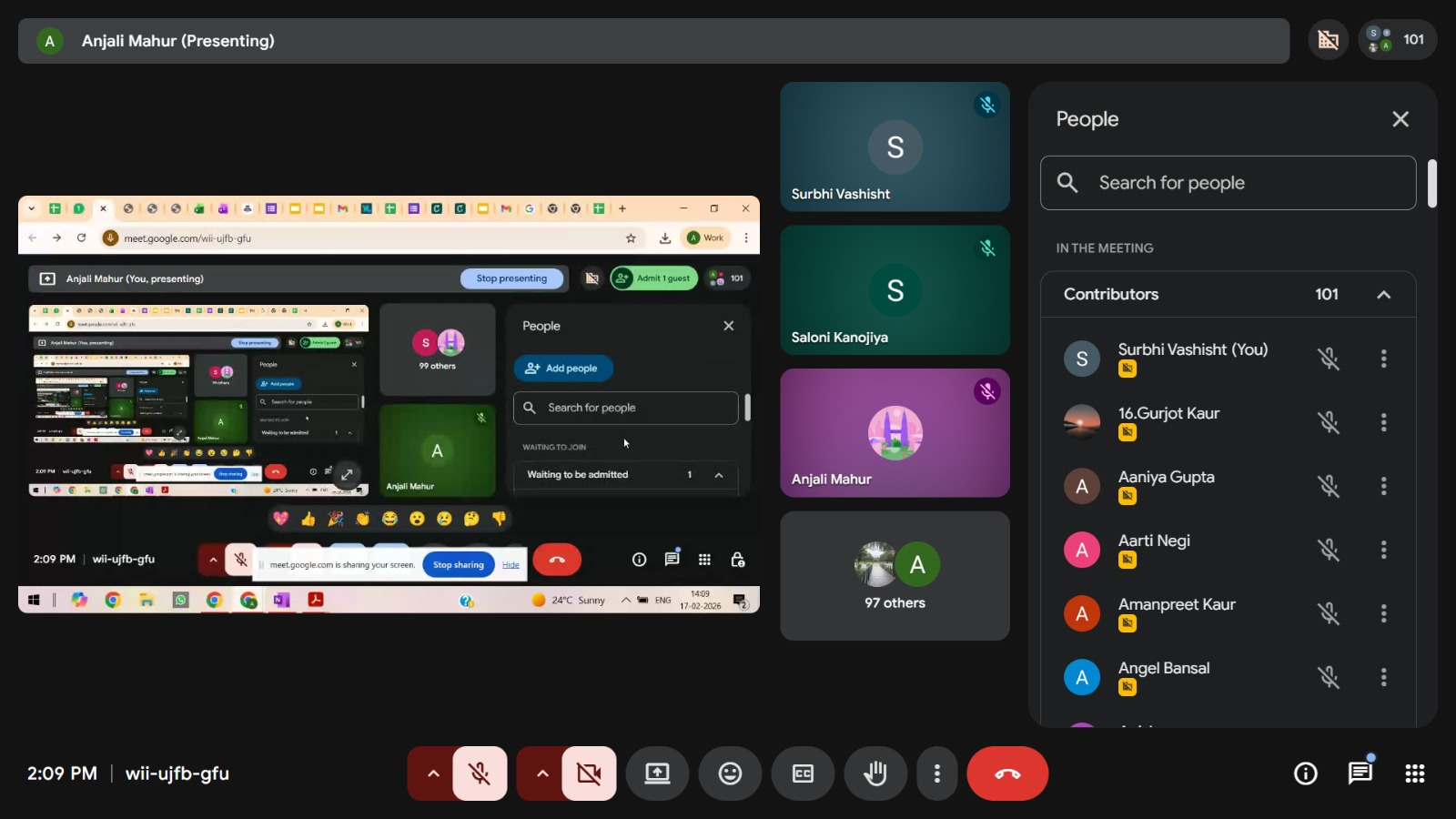Toggle the top-bar camera-off indicator
1456x819 pixels.
coord(1329,40)
